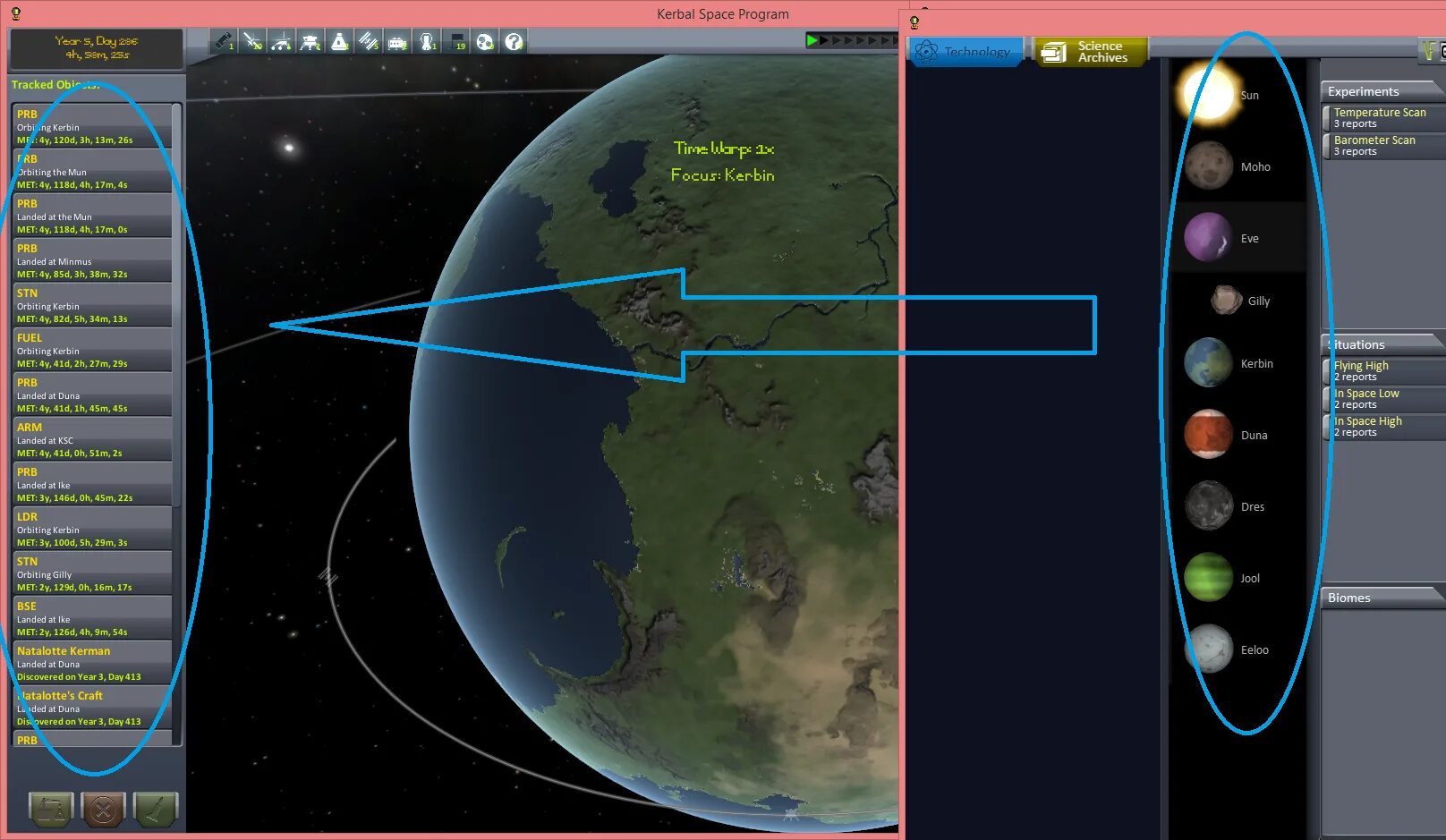Select Natalotte's Craft in tracked list
Screen dimensions: 1446x840
[x=92, y=708]
